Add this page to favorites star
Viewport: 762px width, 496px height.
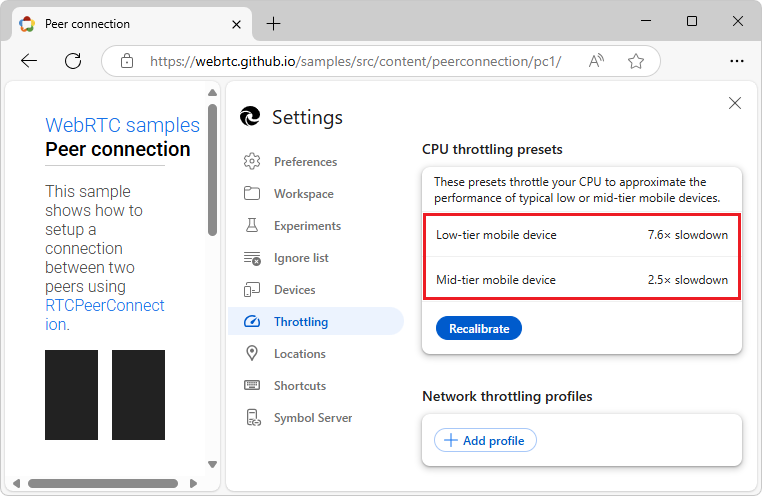[x=636, y=61]
